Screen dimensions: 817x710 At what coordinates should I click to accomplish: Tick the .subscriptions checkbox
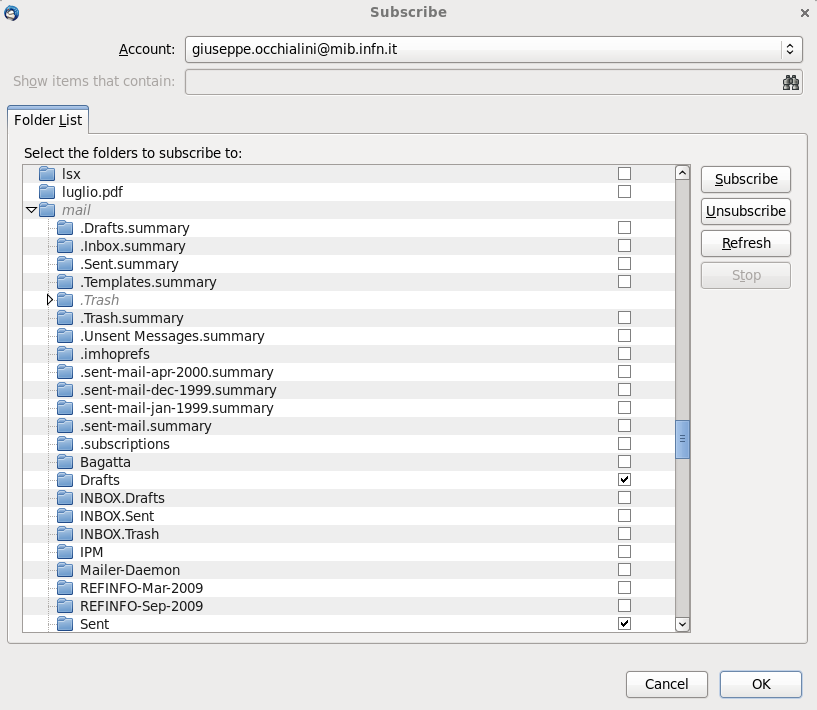pyautogui.click(x=624, y=444)
